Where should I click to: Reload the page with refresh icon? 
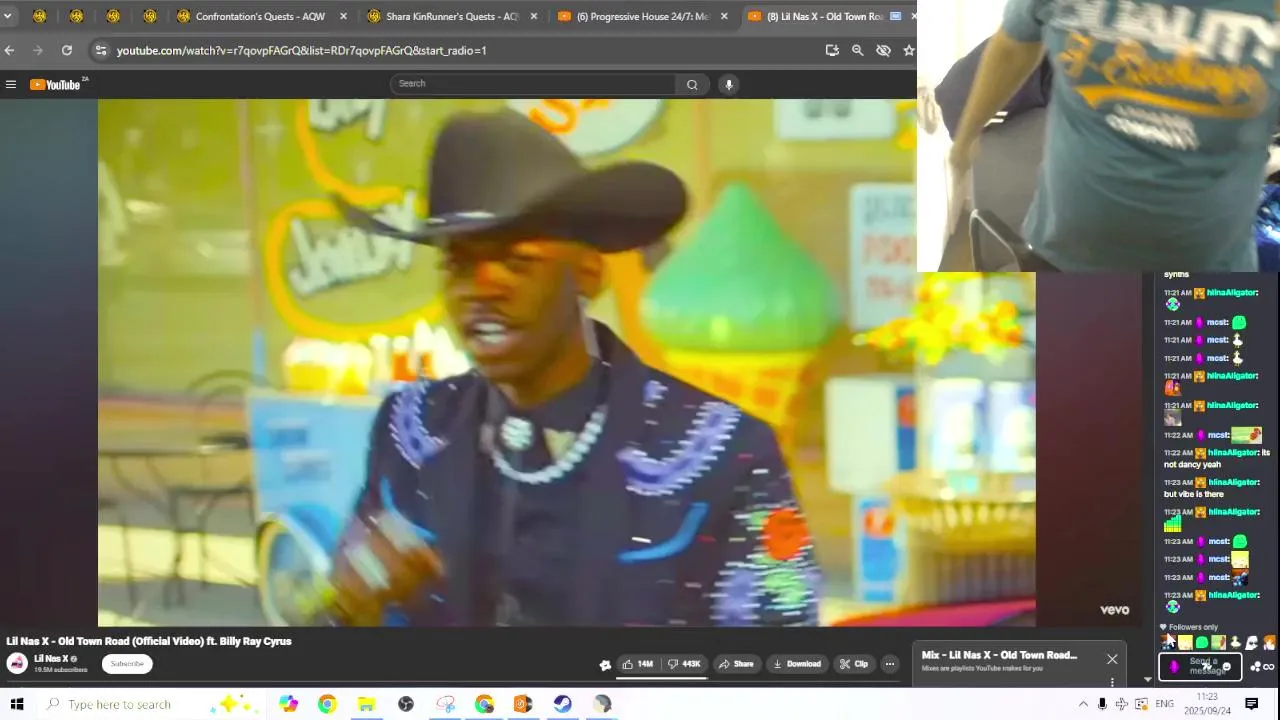(67, 50)
